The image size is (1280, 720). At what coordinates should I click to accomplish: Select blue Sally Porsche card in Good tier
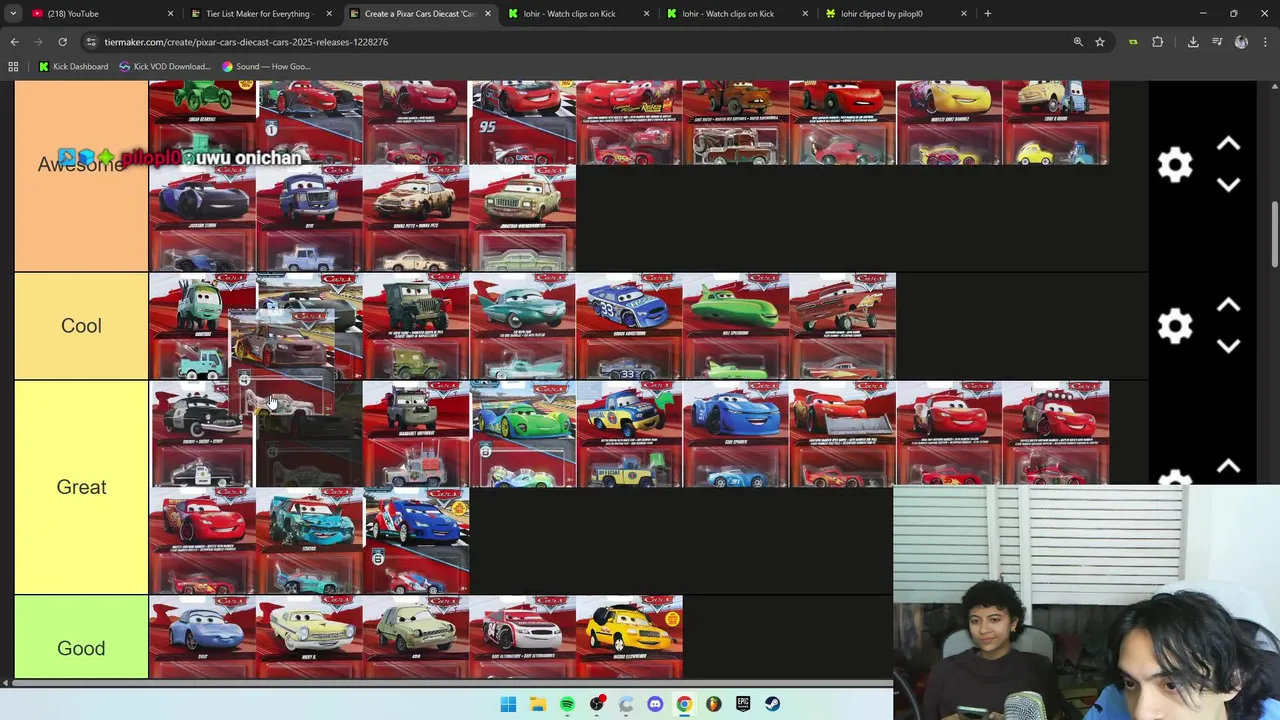coord(202,637)
